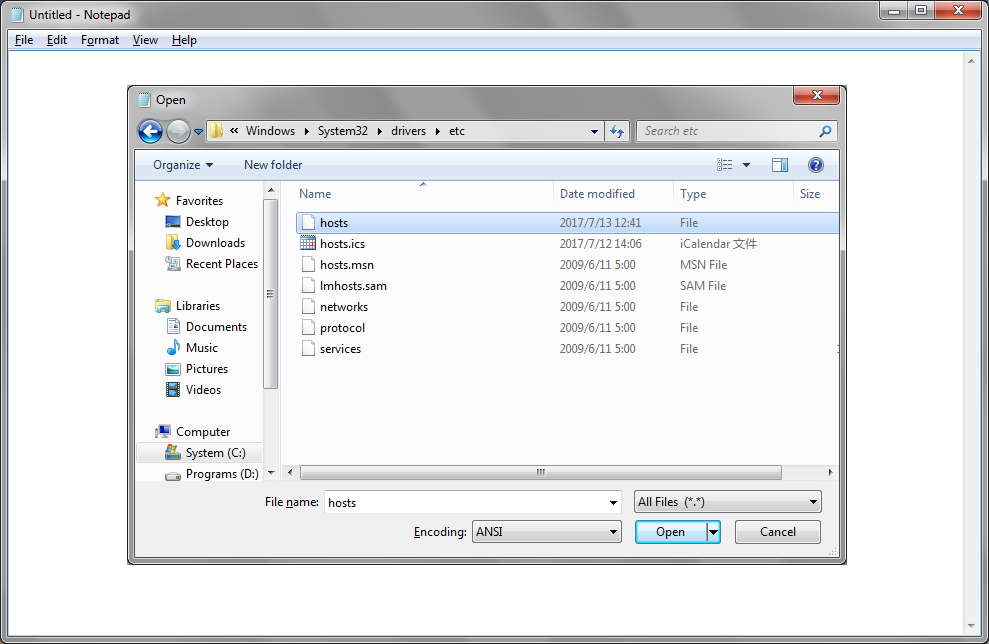Click the Libraries icon in sidebar
Viewport: 989px width, 644px height.
pyautogui.click(x=163, y=306)
